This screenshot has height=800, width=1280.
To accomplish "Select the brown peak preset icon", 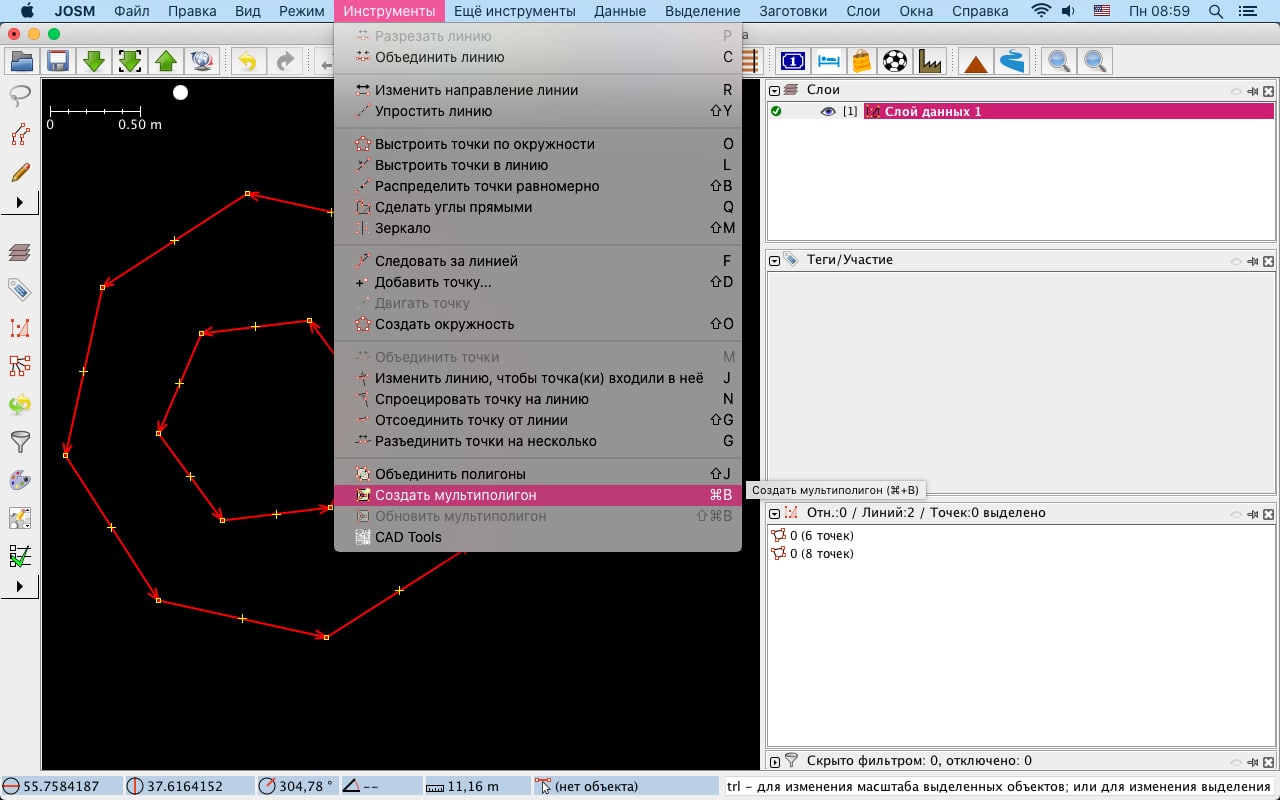I will coord(976,62).
